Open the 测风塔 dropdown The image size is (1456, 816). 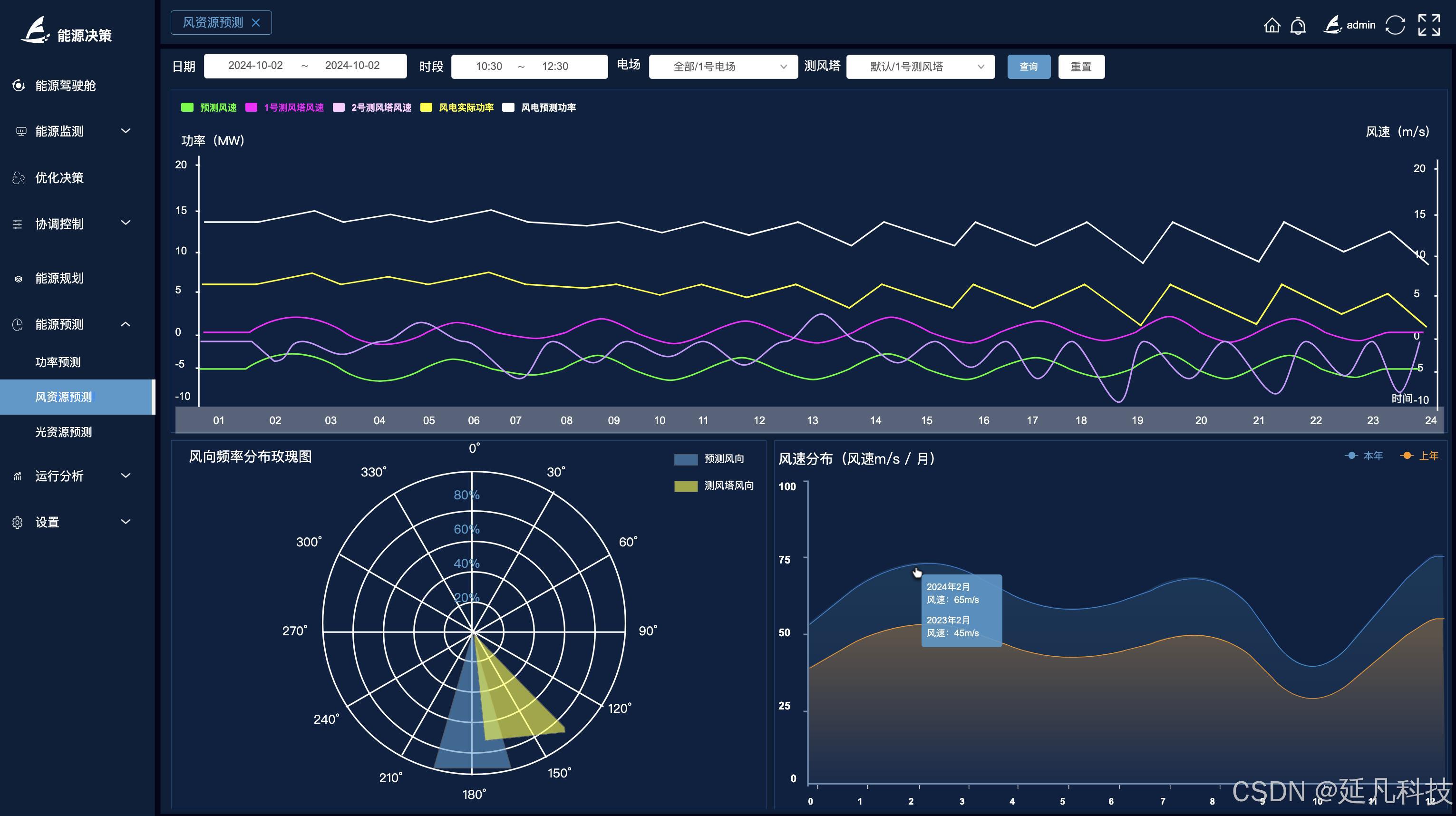(920, 67)
